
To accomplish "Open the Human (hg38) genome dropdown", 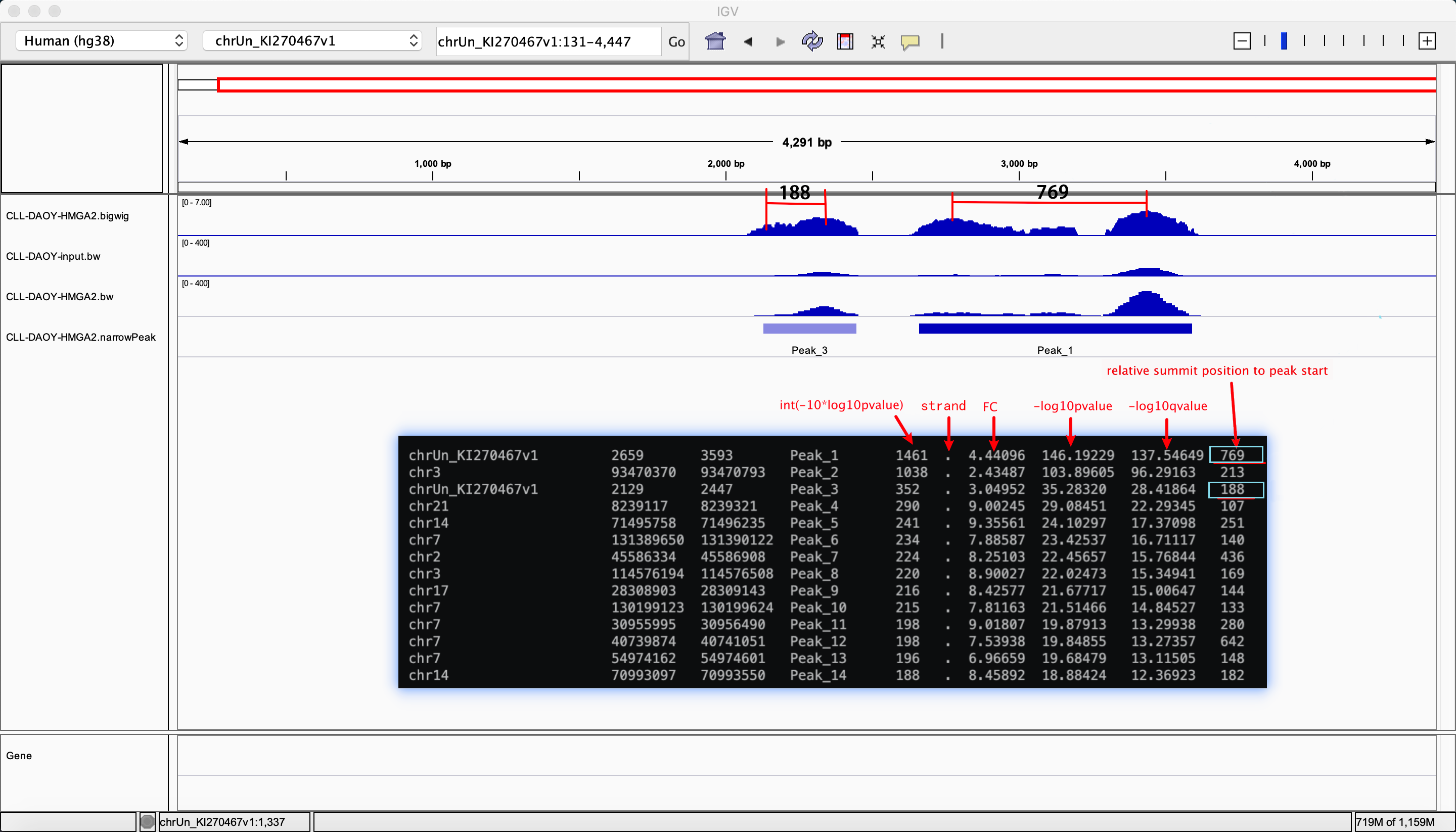I will click(x=102, y=40).
